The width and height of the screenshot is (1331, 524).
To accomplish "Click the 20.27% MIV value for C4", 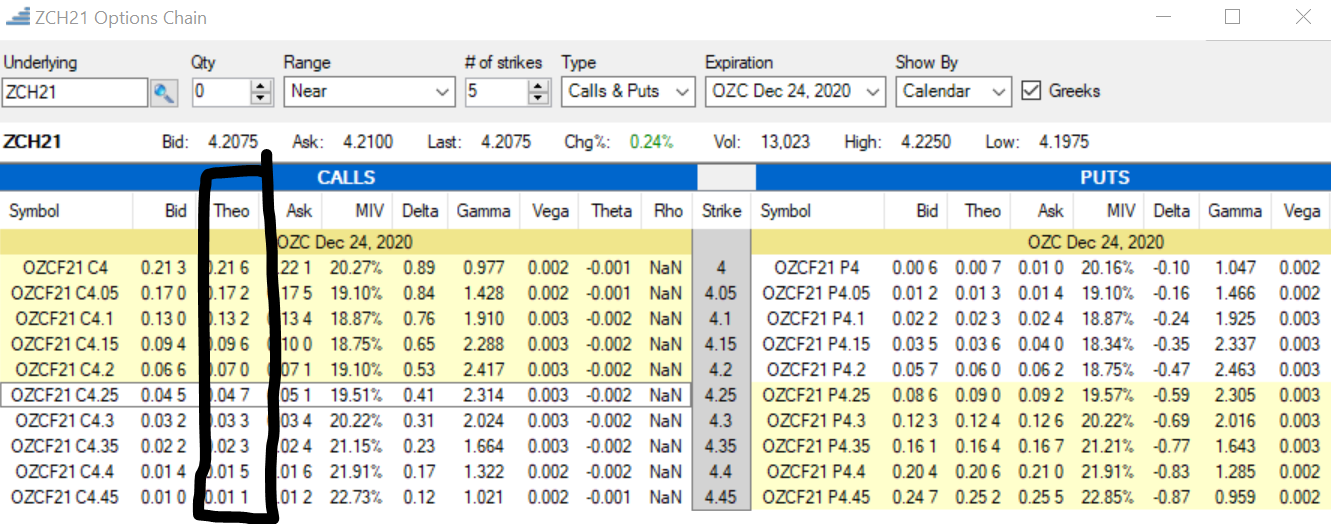I will point(358,268).
